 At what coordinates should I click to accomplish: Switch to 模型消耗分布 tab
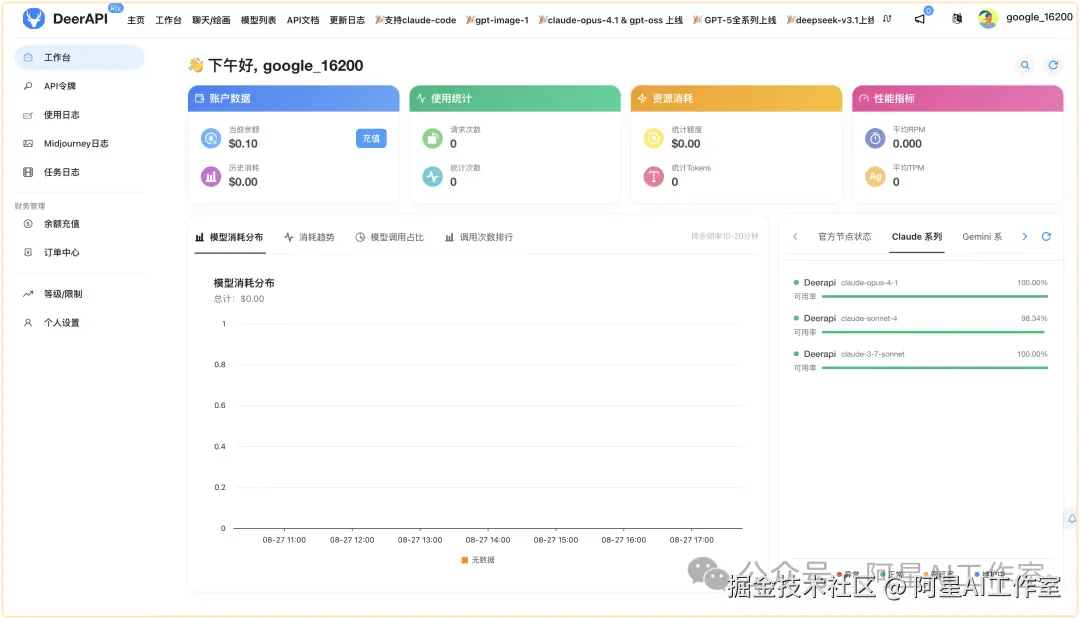coord(229,238)
